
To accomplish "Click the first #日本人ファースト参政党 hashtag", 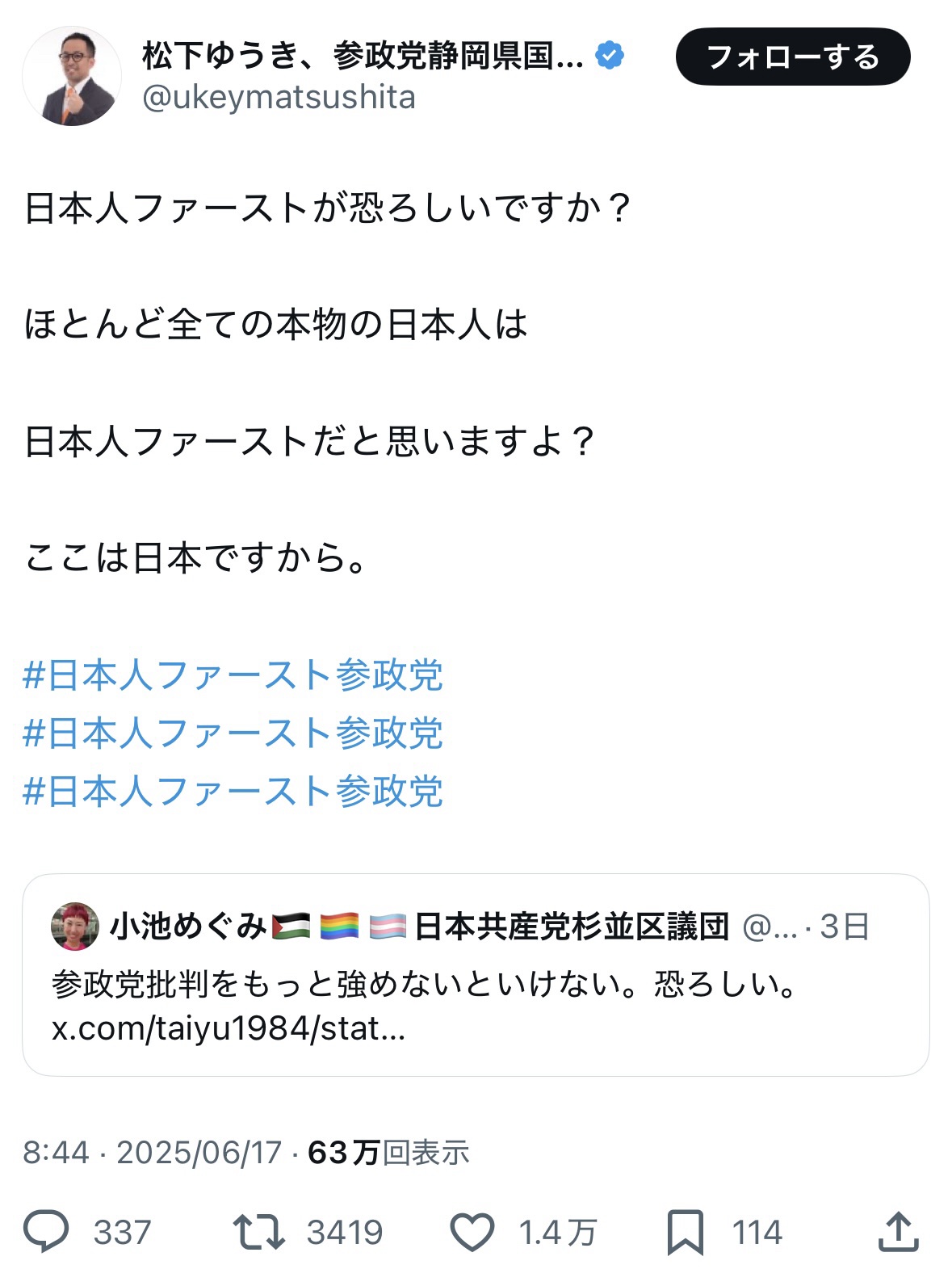I will (x=233, y=675).
